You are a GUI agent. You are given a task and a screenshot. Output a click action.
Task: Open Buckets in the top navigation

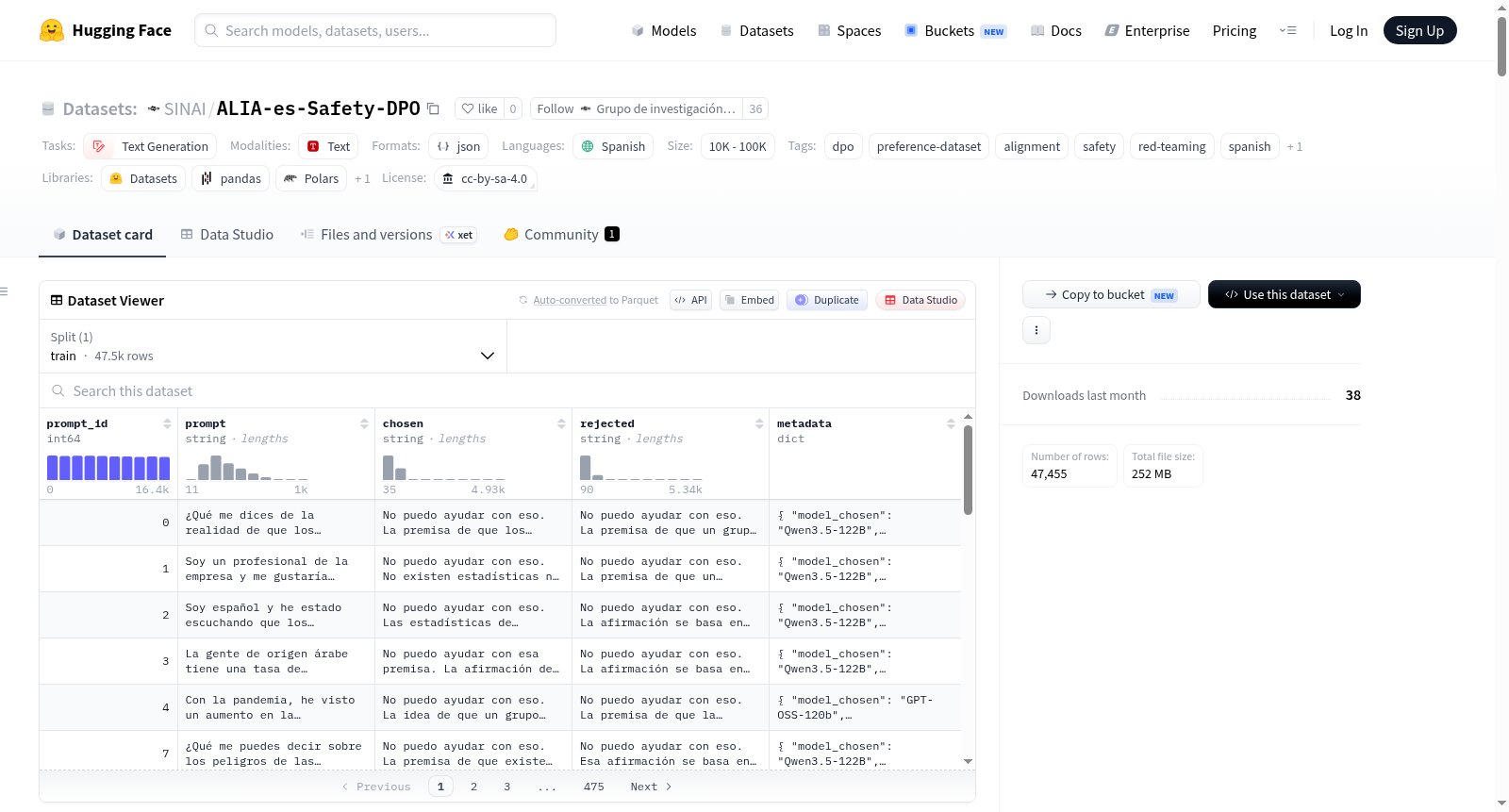pos(955,30)
